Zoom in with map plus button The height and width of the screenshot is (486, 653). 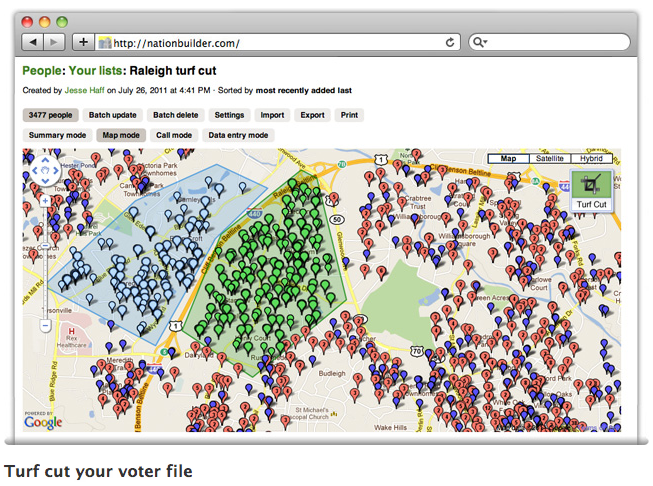[x=46, y=200]
